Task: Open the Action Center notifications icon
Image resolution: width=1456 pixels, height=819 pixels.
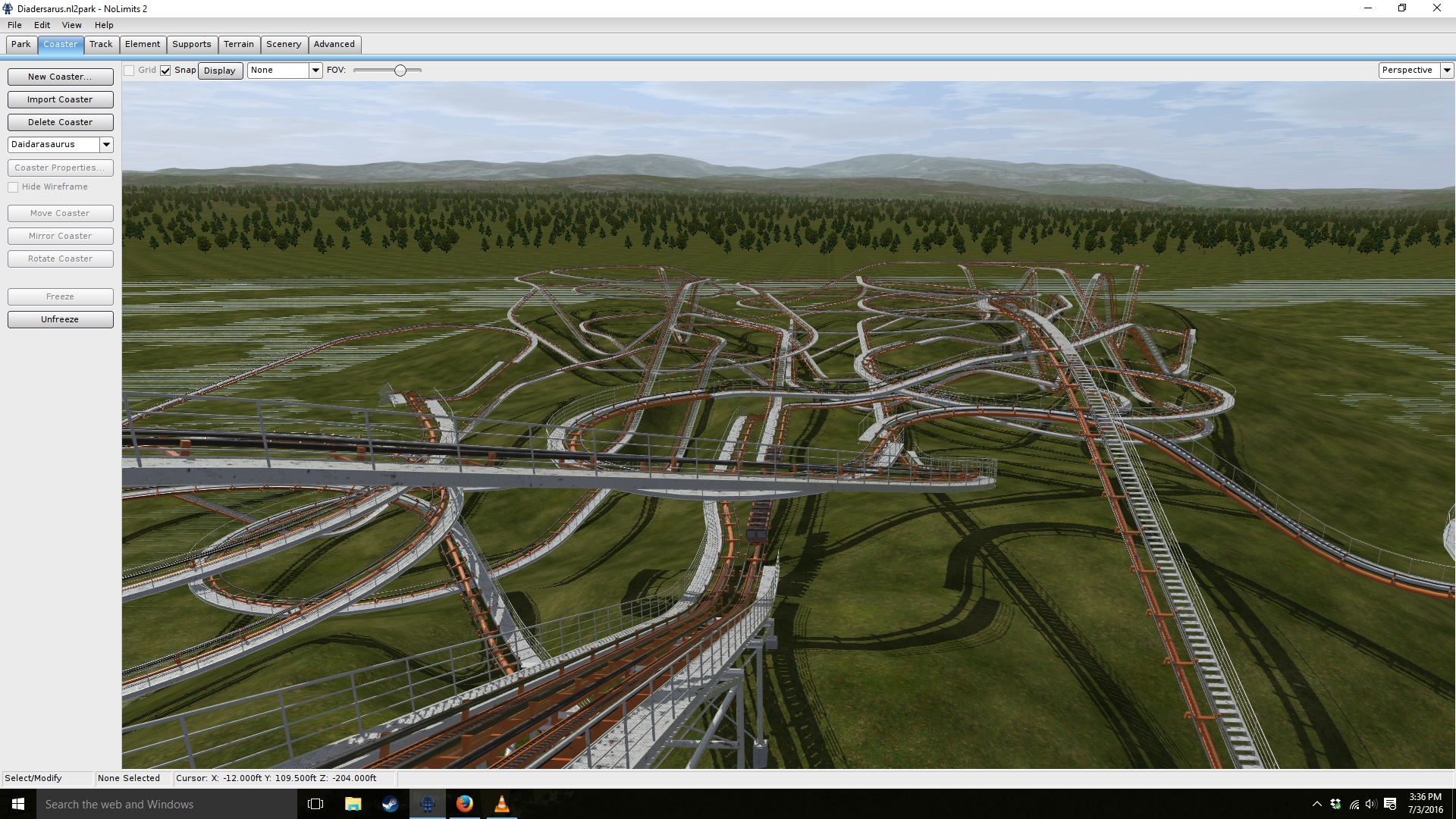Action: (x=1390, y=804)
